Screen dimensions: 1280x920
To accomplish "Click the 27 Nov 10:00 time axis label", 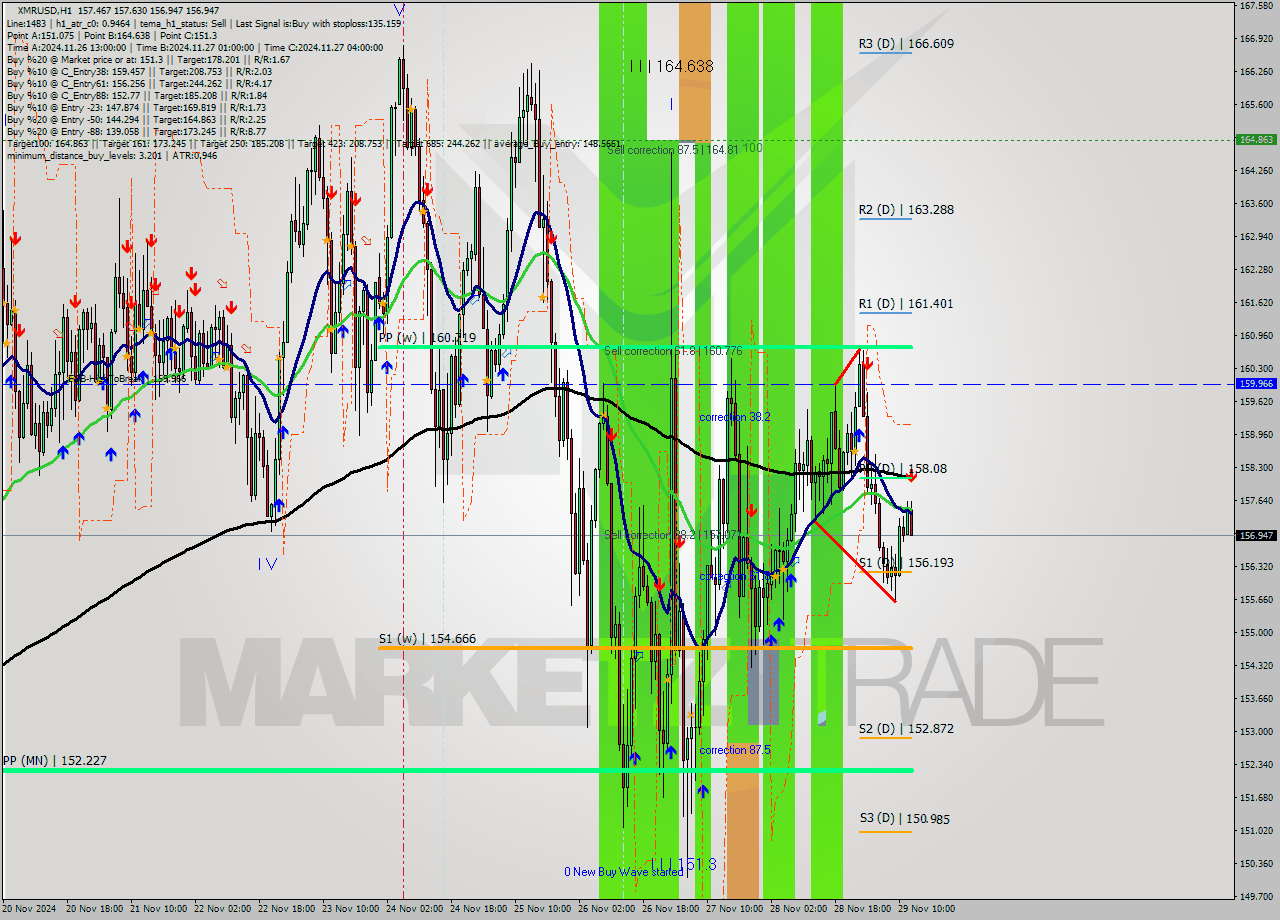I will coord(733,909).
